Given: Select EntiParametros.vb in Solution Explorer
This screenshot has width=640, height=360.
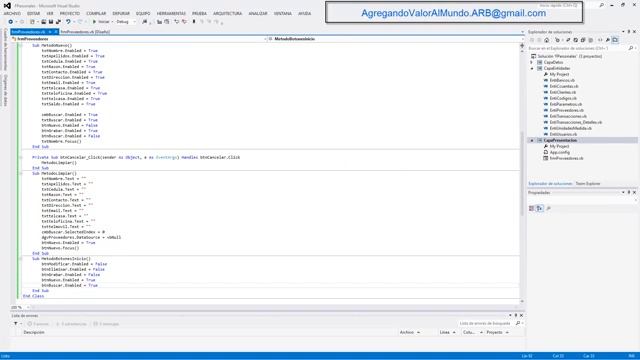Looking at the screenshot, I should click(x=566, y=104).
